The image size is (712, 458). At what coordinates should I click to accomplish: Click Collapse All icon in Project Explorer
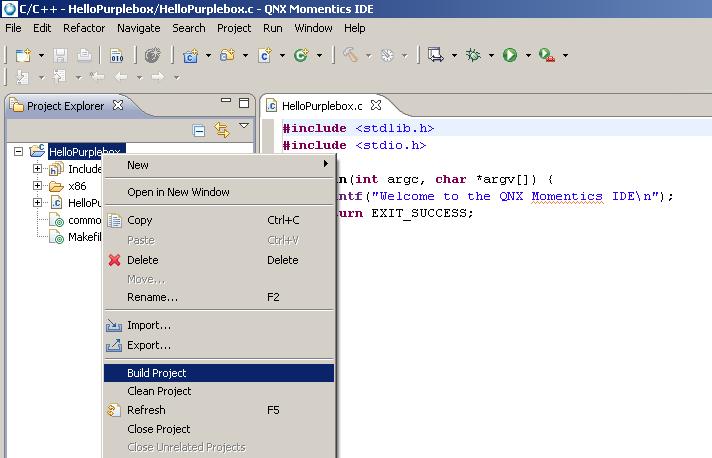199,131
